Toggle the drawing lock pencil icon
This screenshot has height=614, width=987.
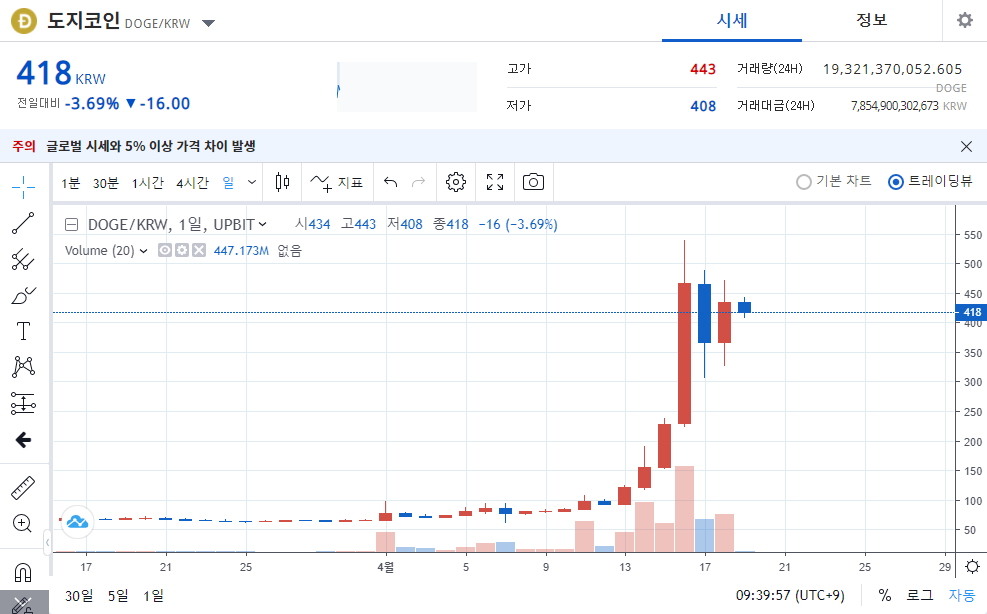click(23, 603)
